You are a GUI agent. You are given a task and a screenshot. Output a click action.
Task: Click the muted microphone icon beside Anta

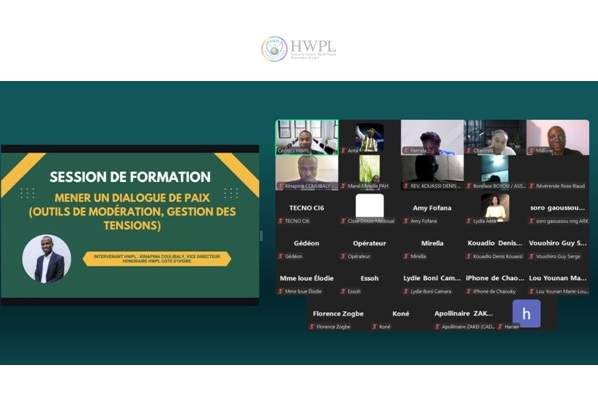344,151
